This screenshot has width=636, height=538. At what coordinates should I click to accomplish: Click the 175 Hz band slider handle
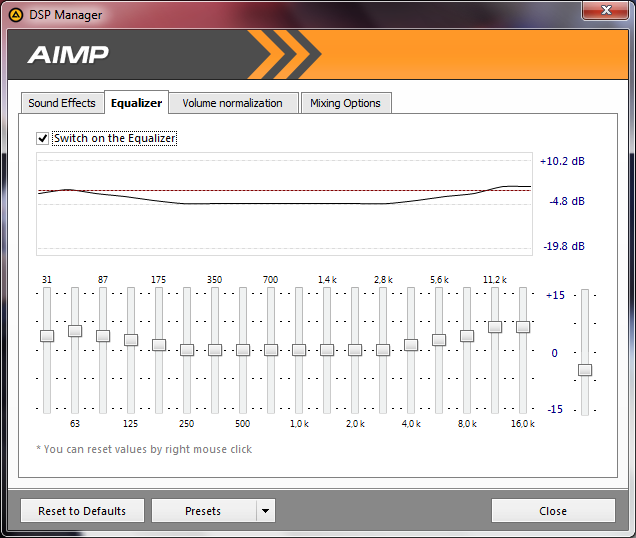click(159, 345)
